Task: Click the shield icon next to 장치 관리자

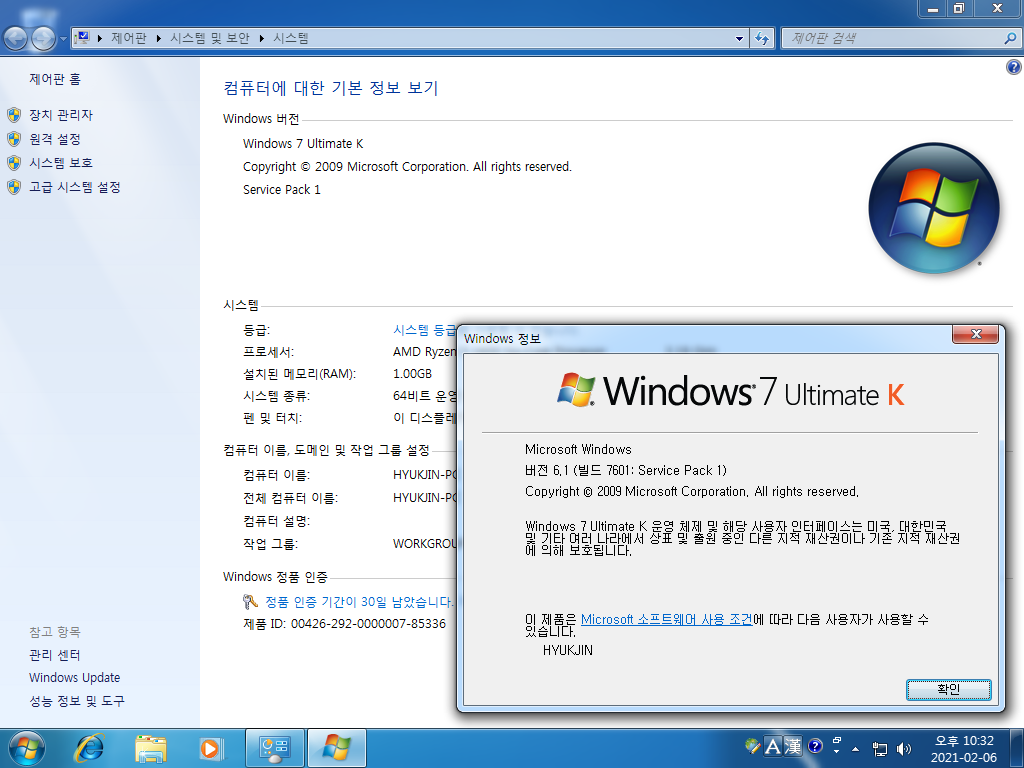Action: pyautogui.click(x=14, y=115)
